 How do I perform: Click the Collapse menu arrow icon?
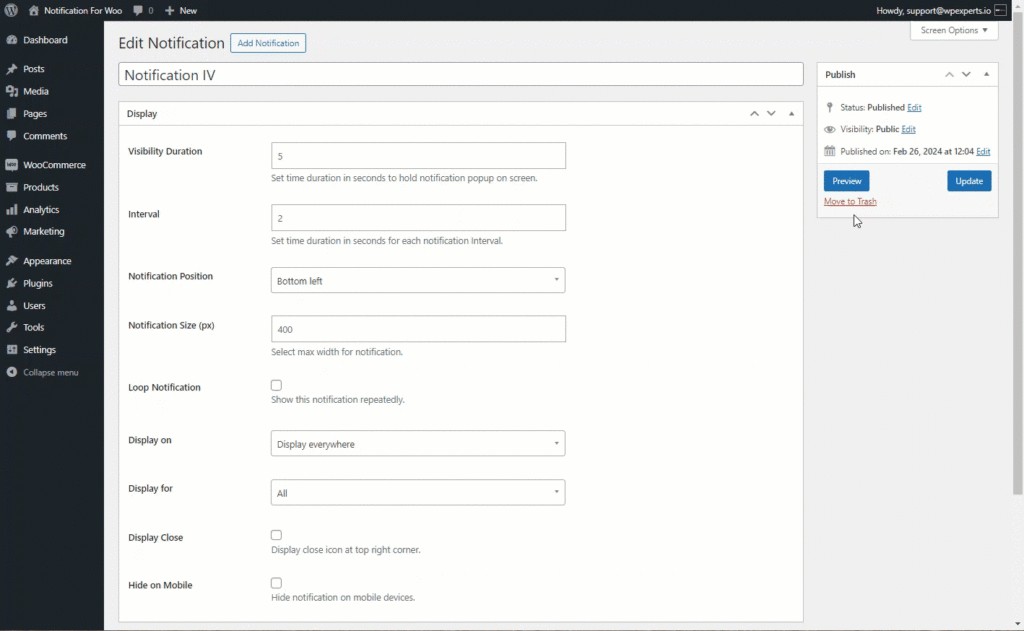12,372
